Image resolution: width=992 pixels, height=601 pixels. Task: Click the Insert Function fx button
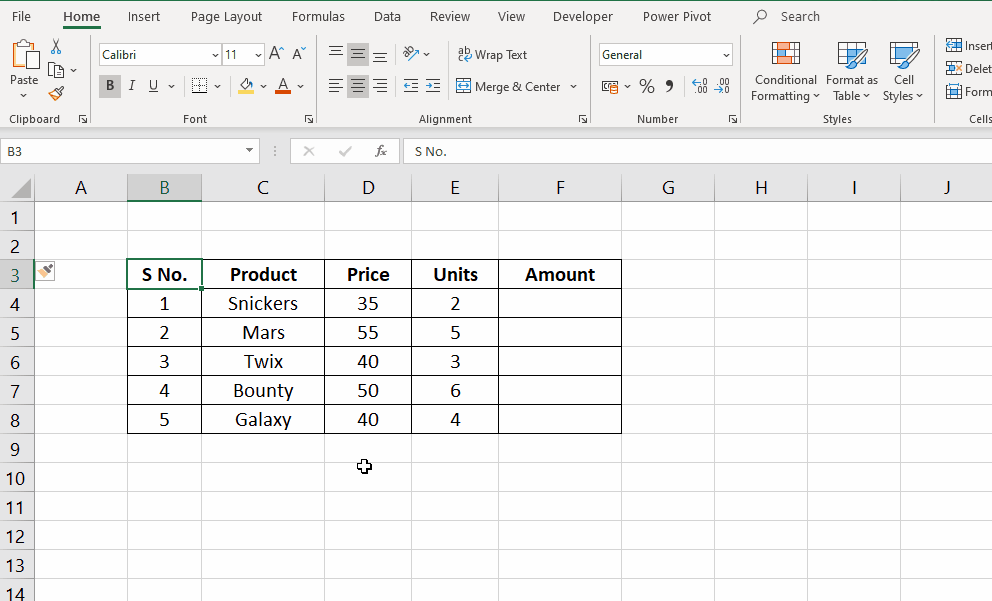pos(380,151)
